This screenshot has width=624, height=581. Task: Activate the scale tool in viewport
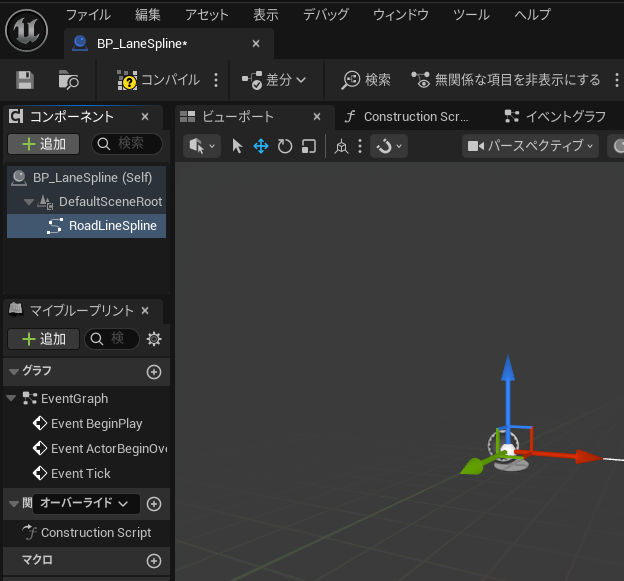(309, 146)
